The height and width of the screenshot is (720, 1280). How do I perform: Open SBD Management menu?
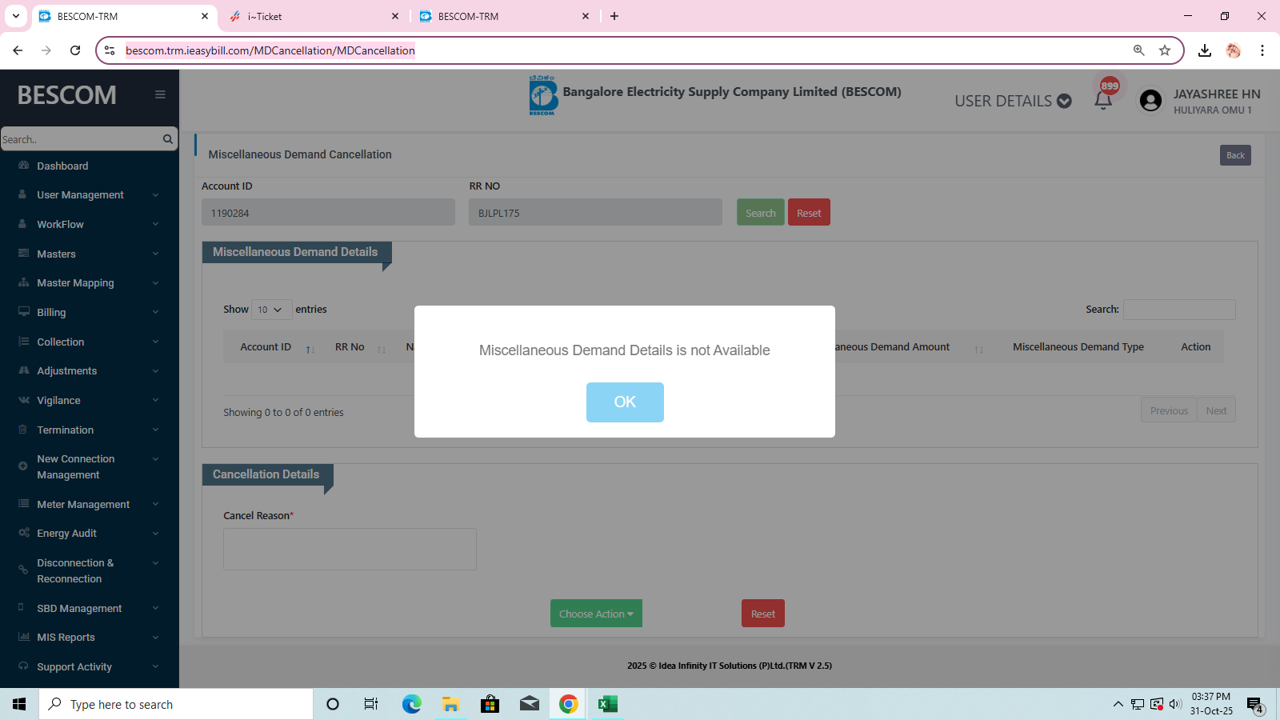click(x=89, y=608)
